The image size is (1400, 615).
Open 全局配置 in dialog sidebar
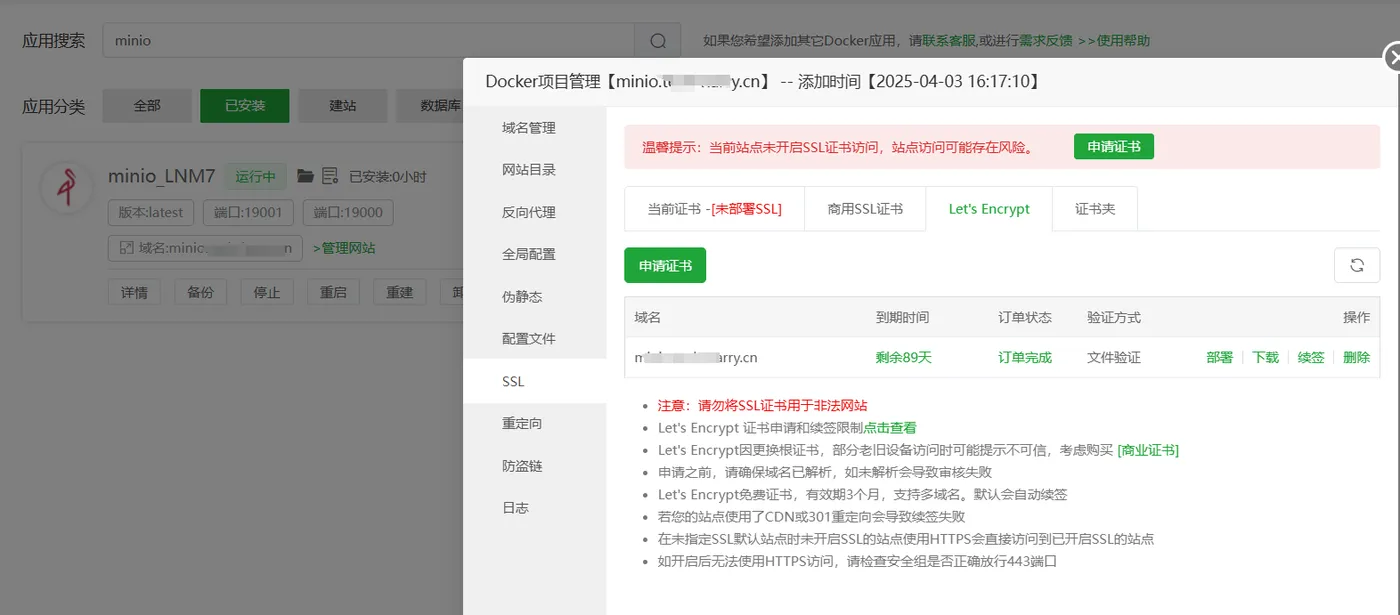click(535, 254)
